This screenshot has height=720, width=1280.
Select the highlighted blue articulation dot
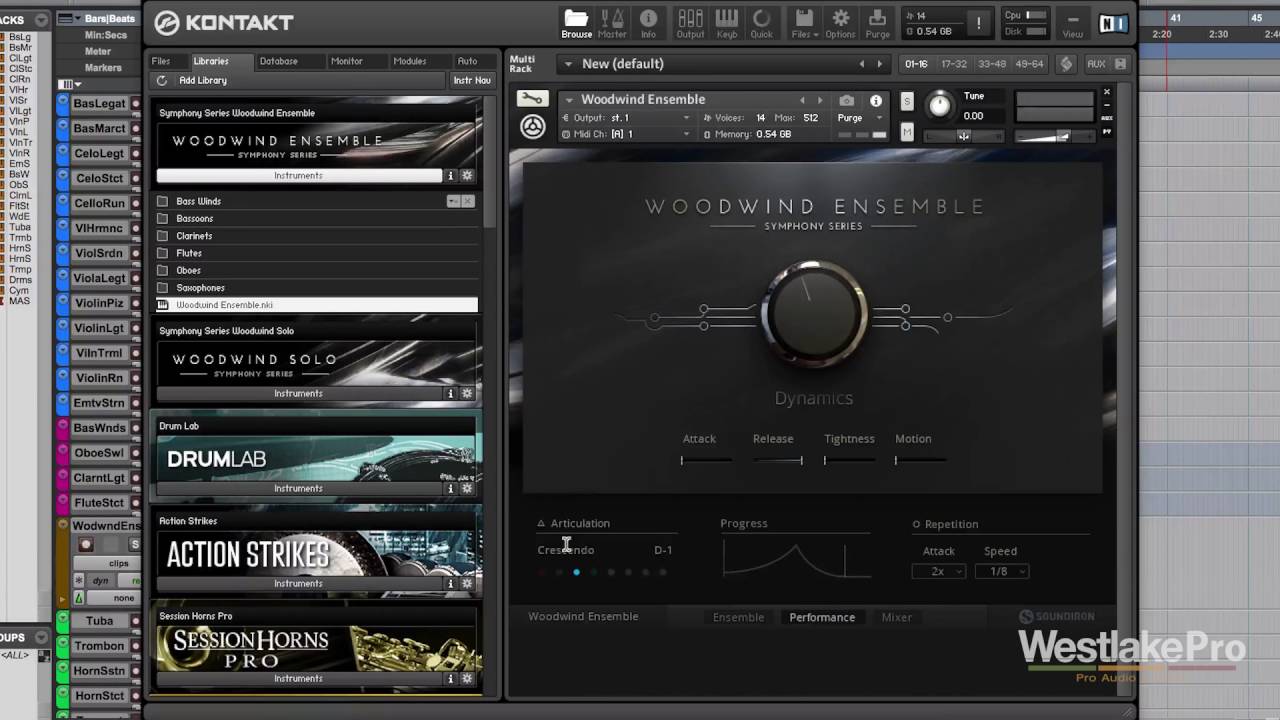576,572
